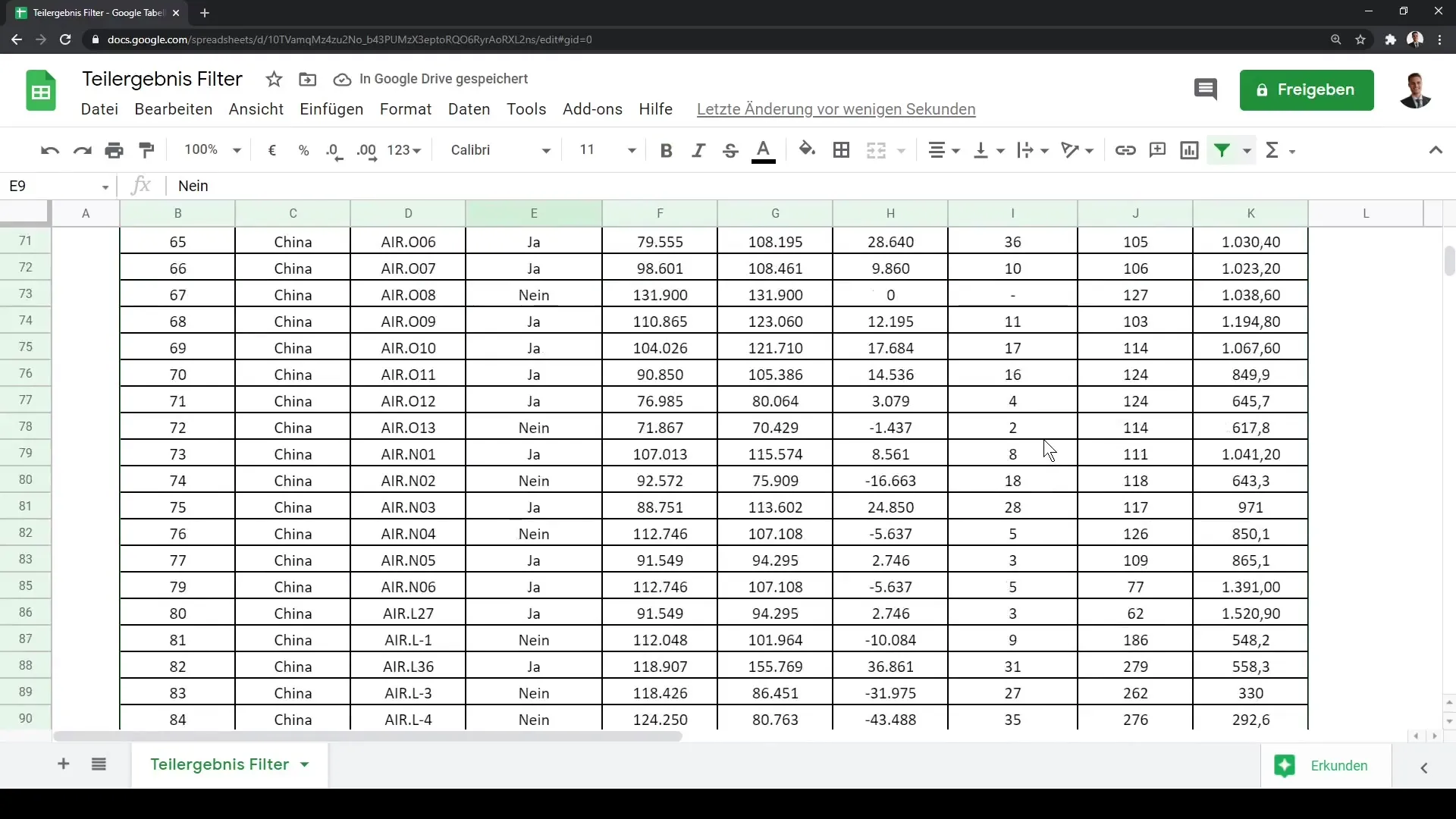Open filter views dropdown arrow
The width and height of the screenshot is (1456, 819).
pyautogui.click(x=1246, y=151)
